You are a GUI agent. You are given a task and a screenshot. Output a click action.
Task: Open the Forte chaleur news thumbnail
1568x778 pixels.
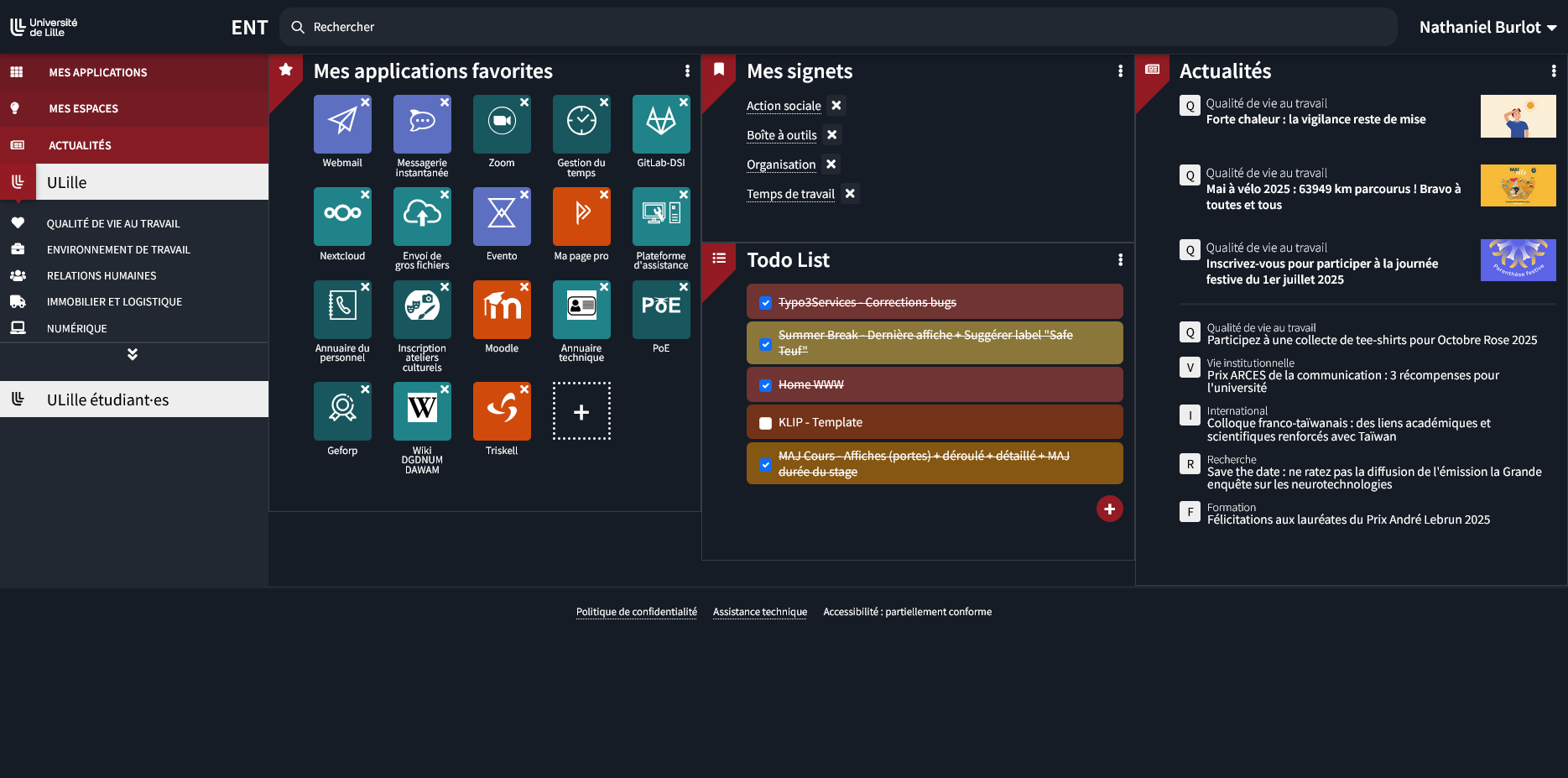click(x=1518, y=116)
